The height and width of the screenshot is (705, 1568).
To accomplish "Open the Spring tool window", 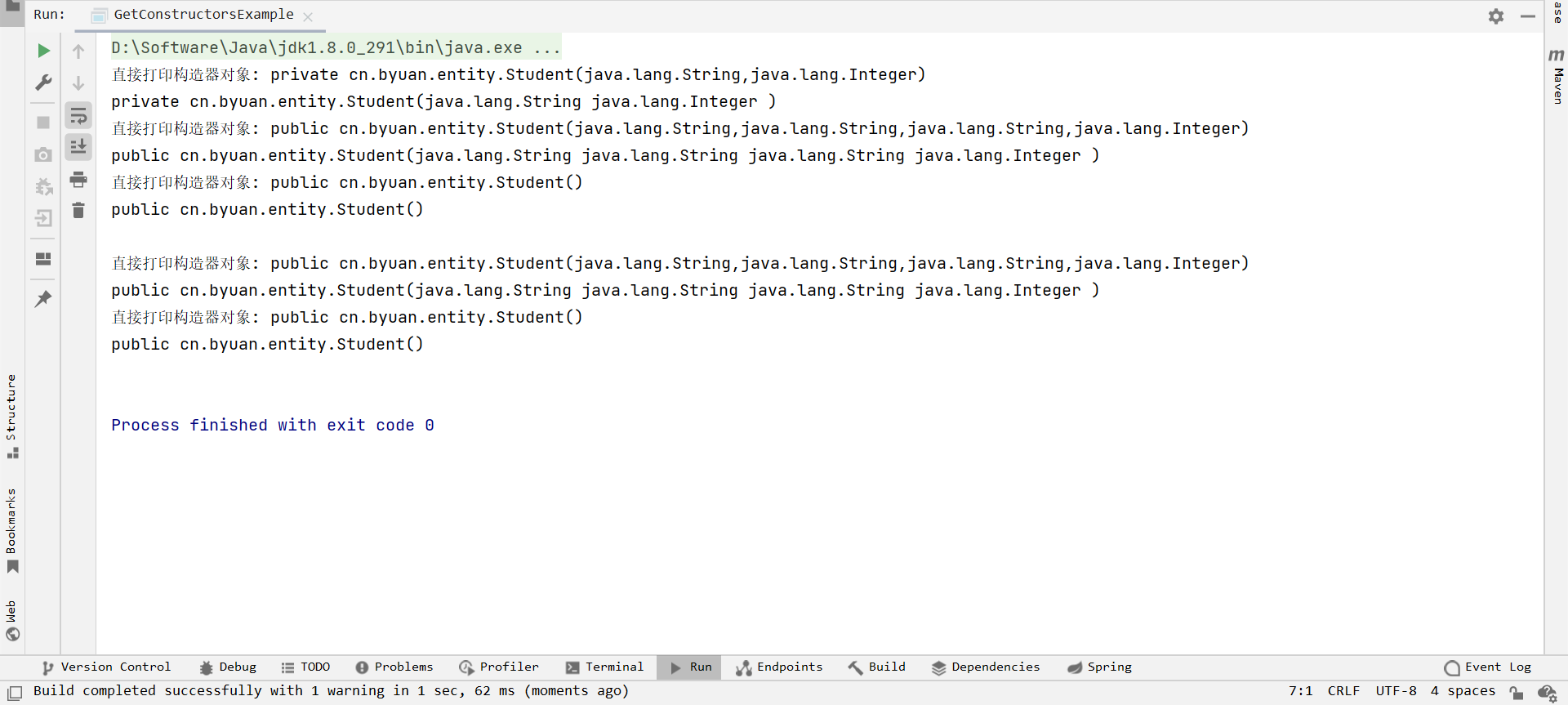I will pos(1099,667).
